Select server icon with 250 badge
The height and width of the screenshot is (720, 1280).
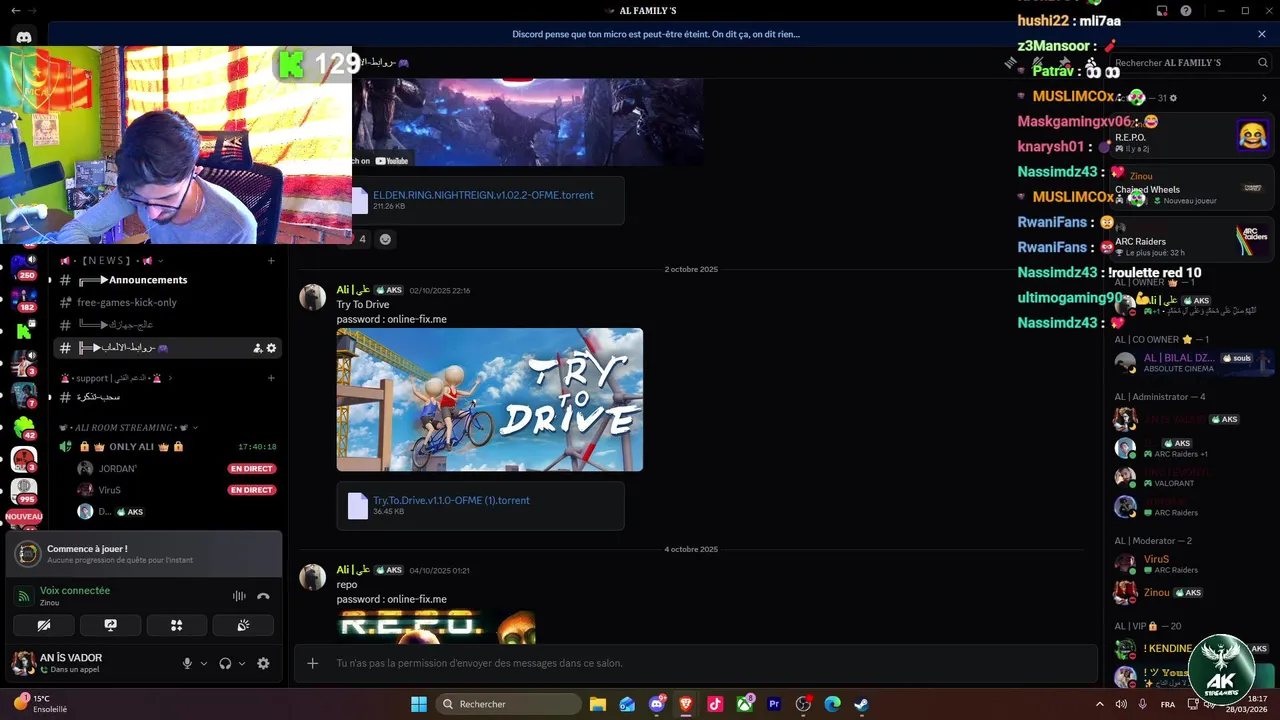pyautogui.click(x=24, y=266)
